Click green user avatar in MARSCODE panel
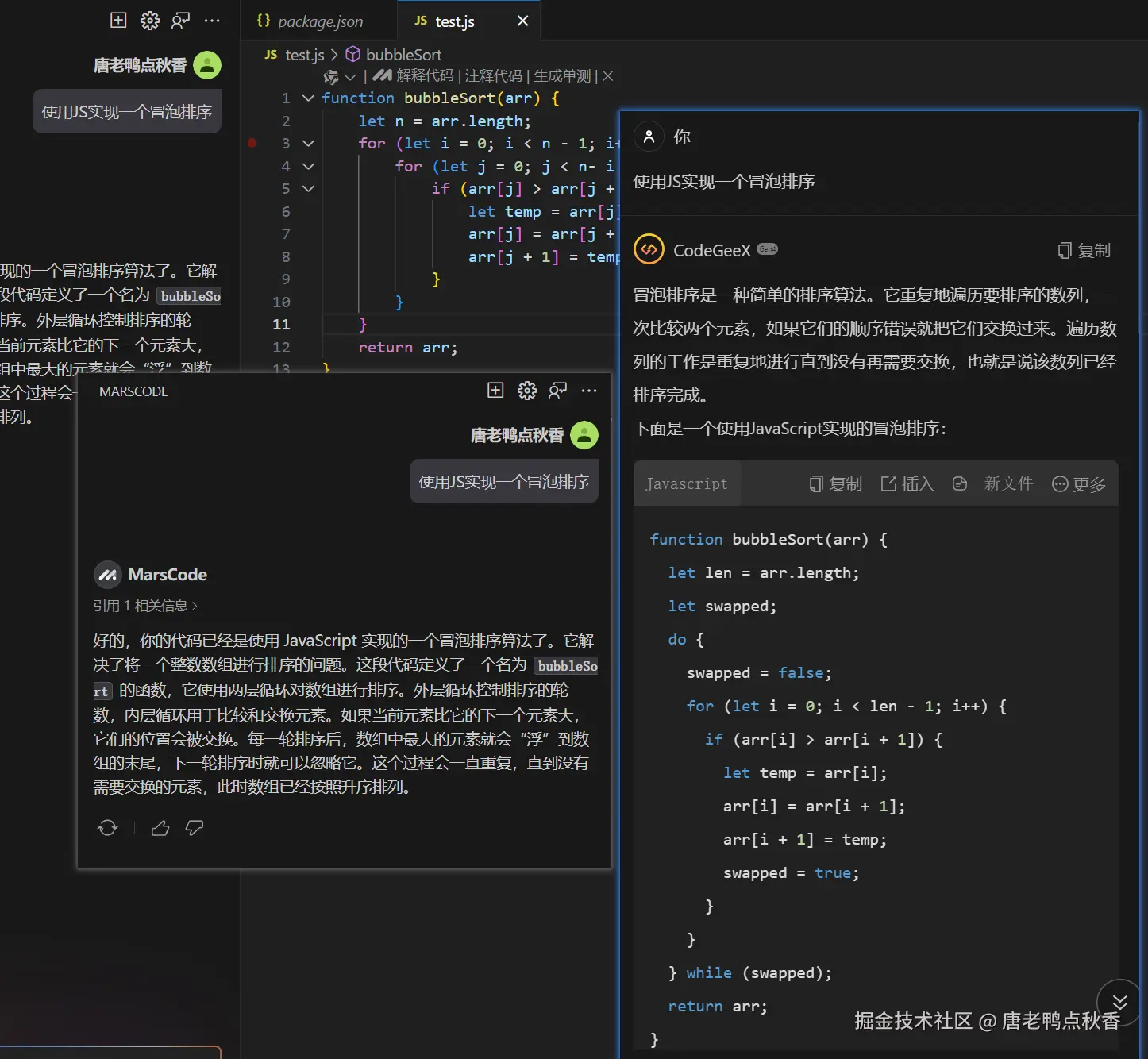 [584, 435]
